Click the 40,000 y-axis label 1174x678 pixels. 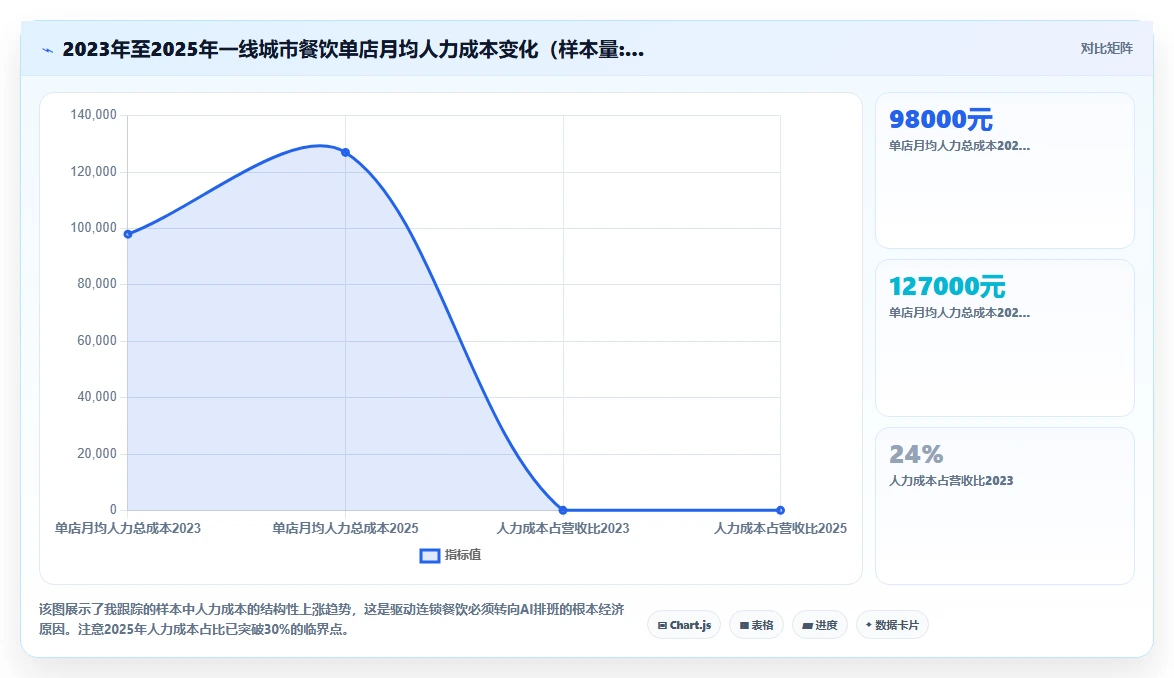(x=97, y=397)
